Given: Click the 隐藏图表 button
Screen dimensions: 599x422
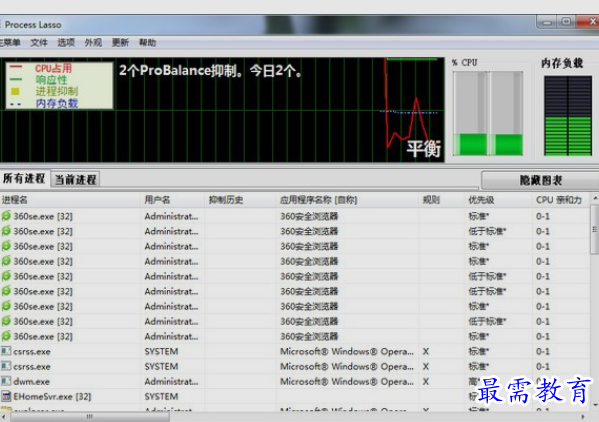Looking at the screenshot, I should click(540, 180).
